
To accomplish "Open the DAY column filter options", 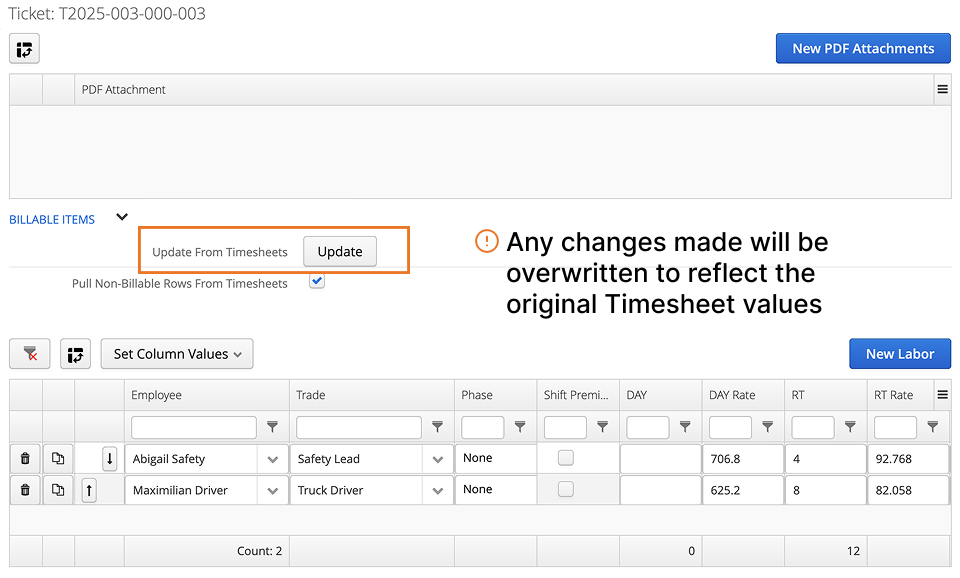I will coord(685,427).
